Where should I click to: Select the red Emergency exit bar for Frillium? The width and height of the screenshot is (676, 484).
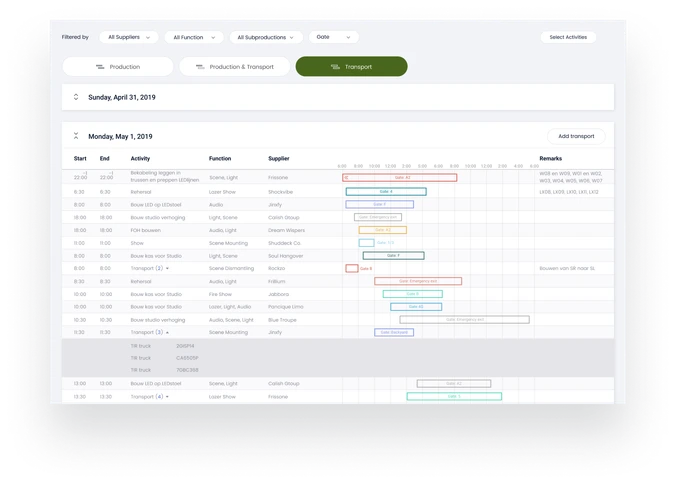tap(418, 281)
